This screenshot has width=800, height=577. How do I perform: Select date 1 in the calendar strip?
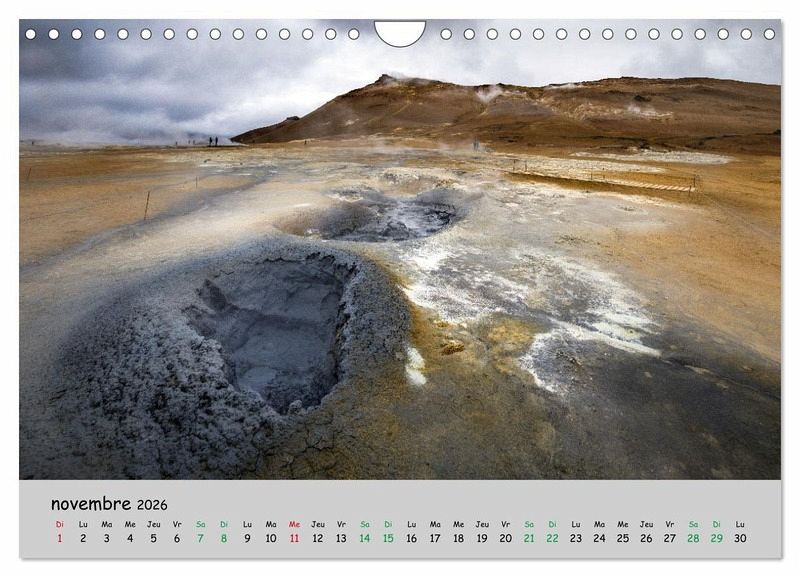60,538
